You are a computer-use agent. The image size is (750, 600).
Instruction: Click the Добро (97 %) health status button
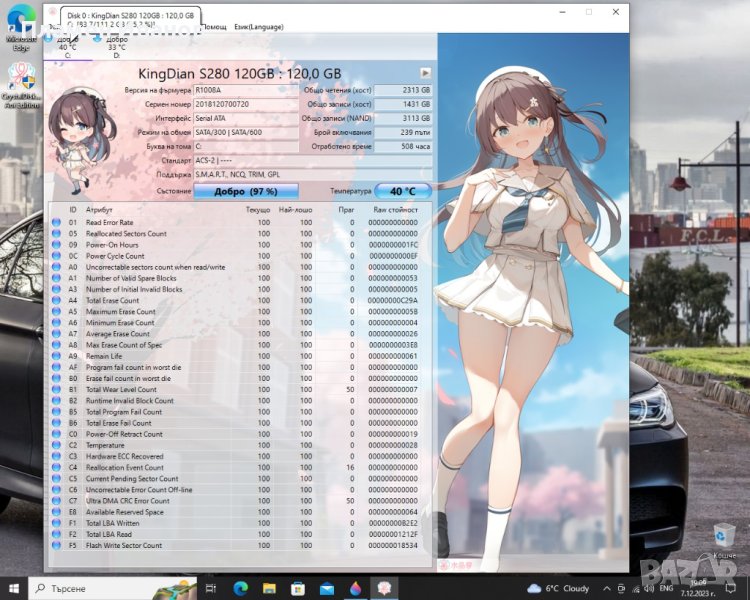tap(245, 190)
